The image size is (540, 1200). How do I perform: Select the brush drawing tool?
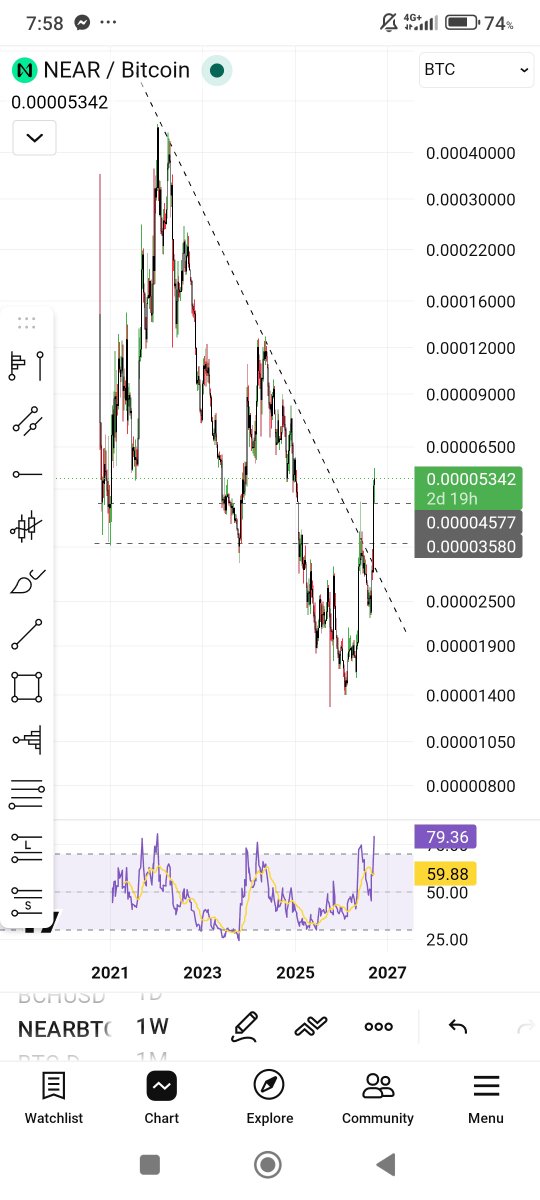[27, 581]
